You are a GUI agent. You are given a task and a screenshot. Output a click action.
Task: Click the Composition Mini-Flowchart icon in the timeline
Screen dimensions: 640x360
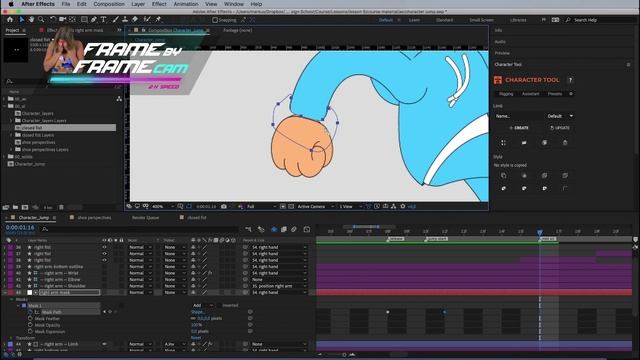249,229
